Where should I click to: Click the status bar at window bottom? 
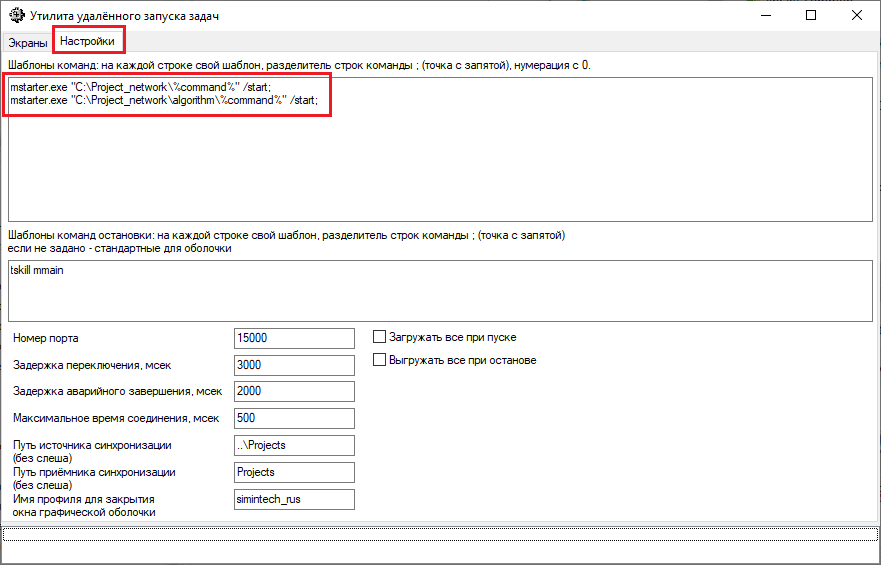(x=440, y=534)
